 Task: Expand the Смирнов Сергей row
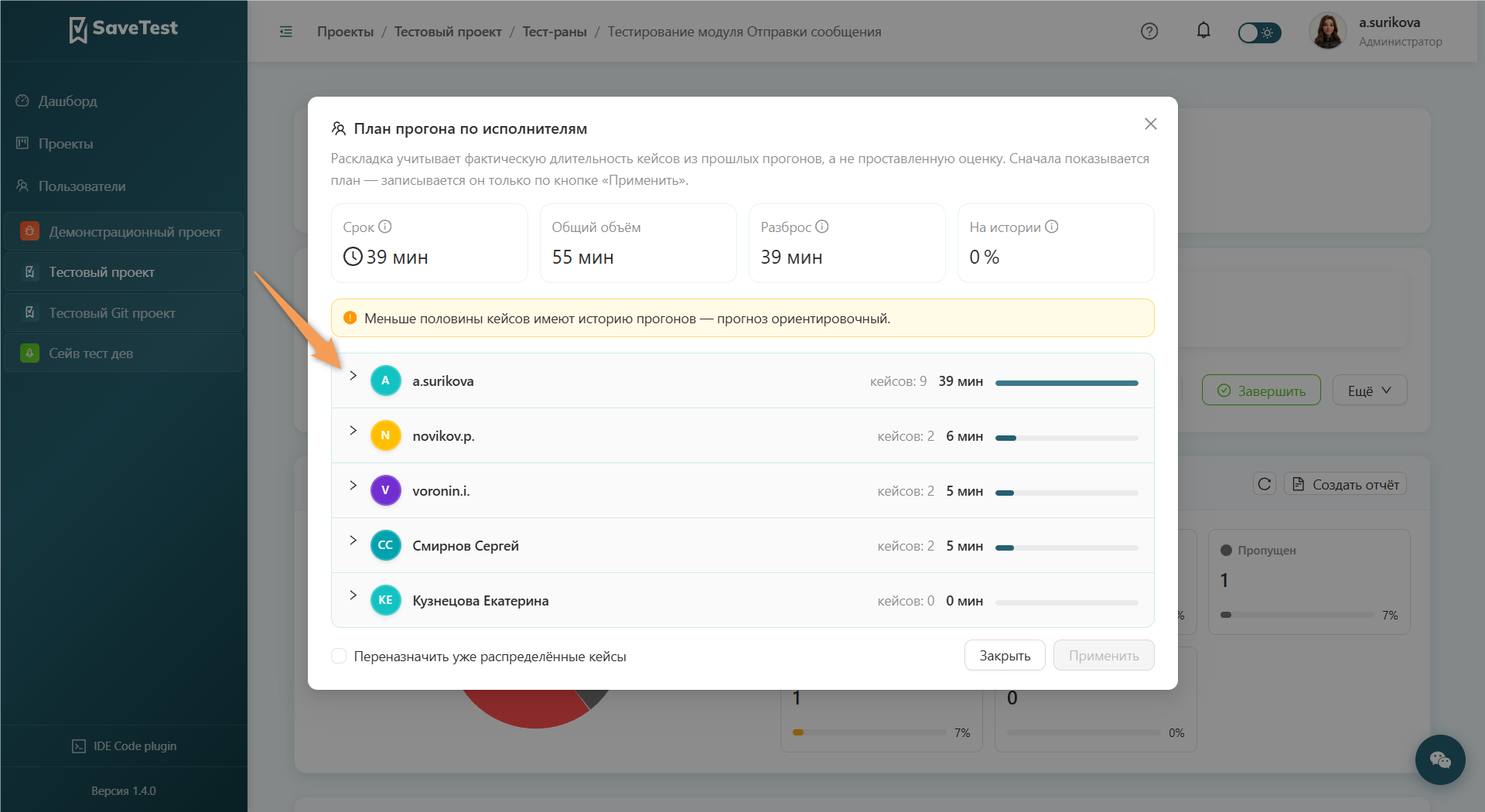(x=353, y=541)
